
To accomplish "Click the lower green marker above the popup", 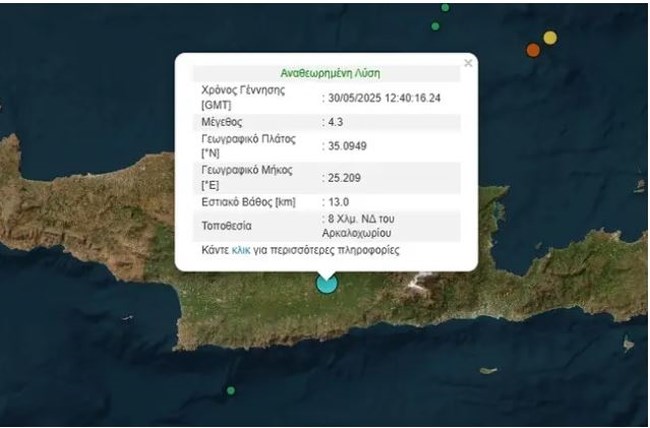I will click(x=434, y=25).
